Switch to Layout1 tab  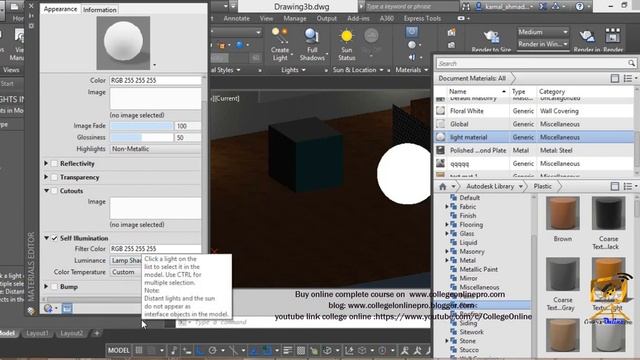(x=37, y=333)
